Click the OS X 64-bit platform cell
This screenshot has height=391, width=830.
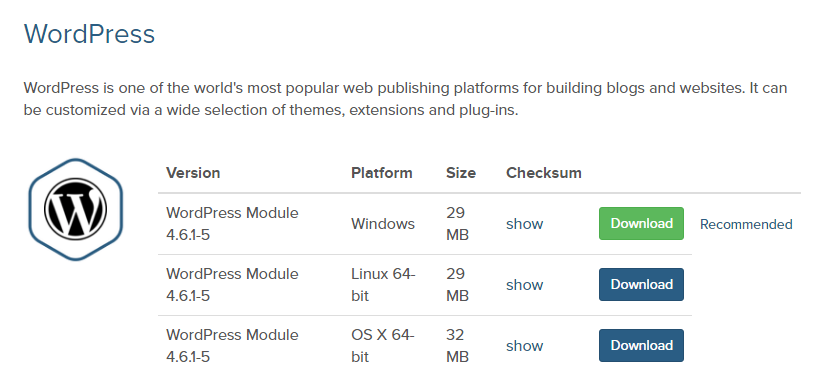[383, 346]
